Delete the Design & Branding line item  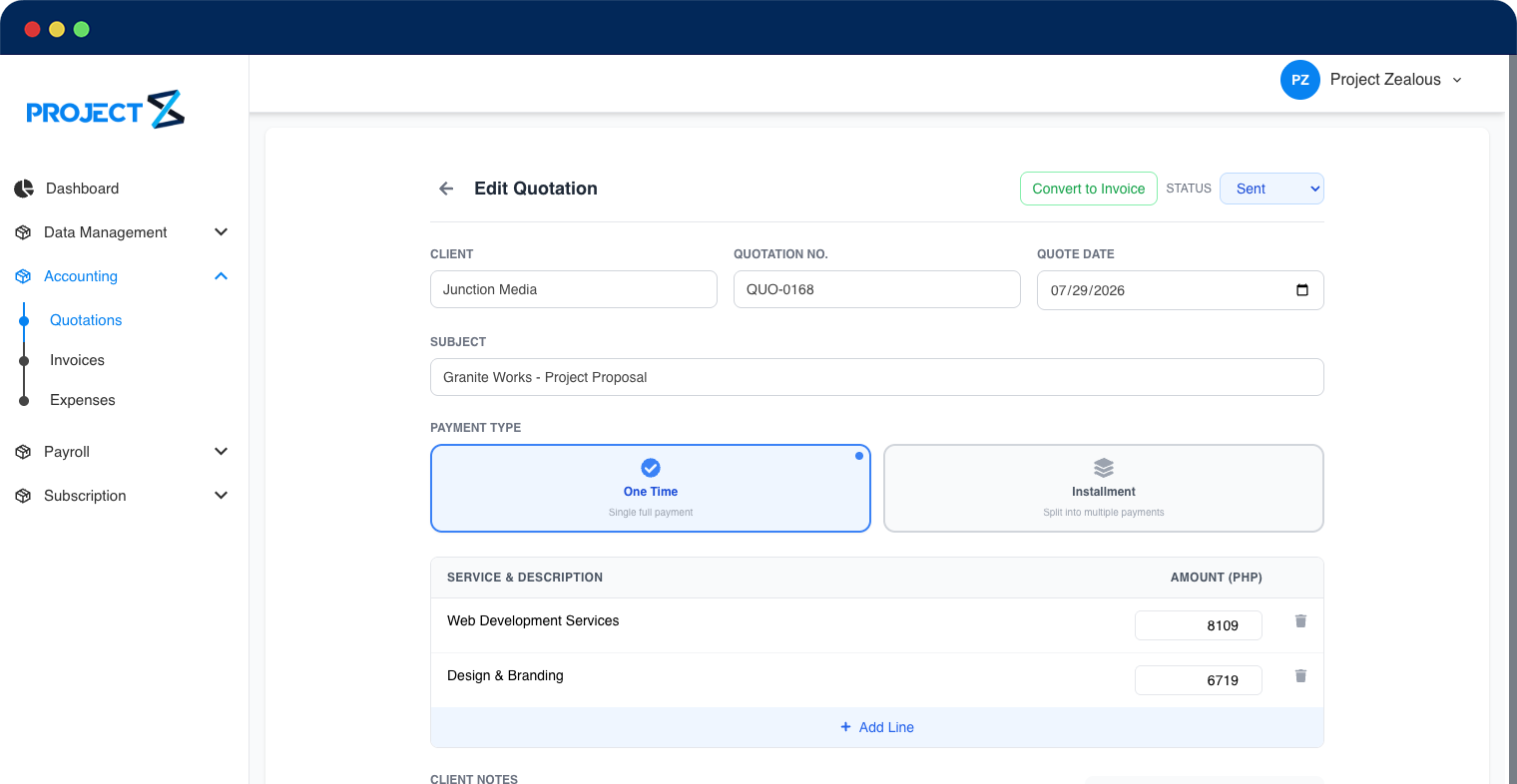pyautogui.click(x=1300, y=676)
